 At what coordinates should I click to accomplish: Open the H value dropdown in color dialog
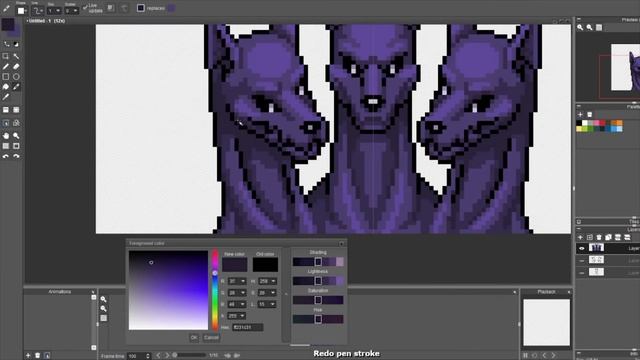(x=273, y=281)
